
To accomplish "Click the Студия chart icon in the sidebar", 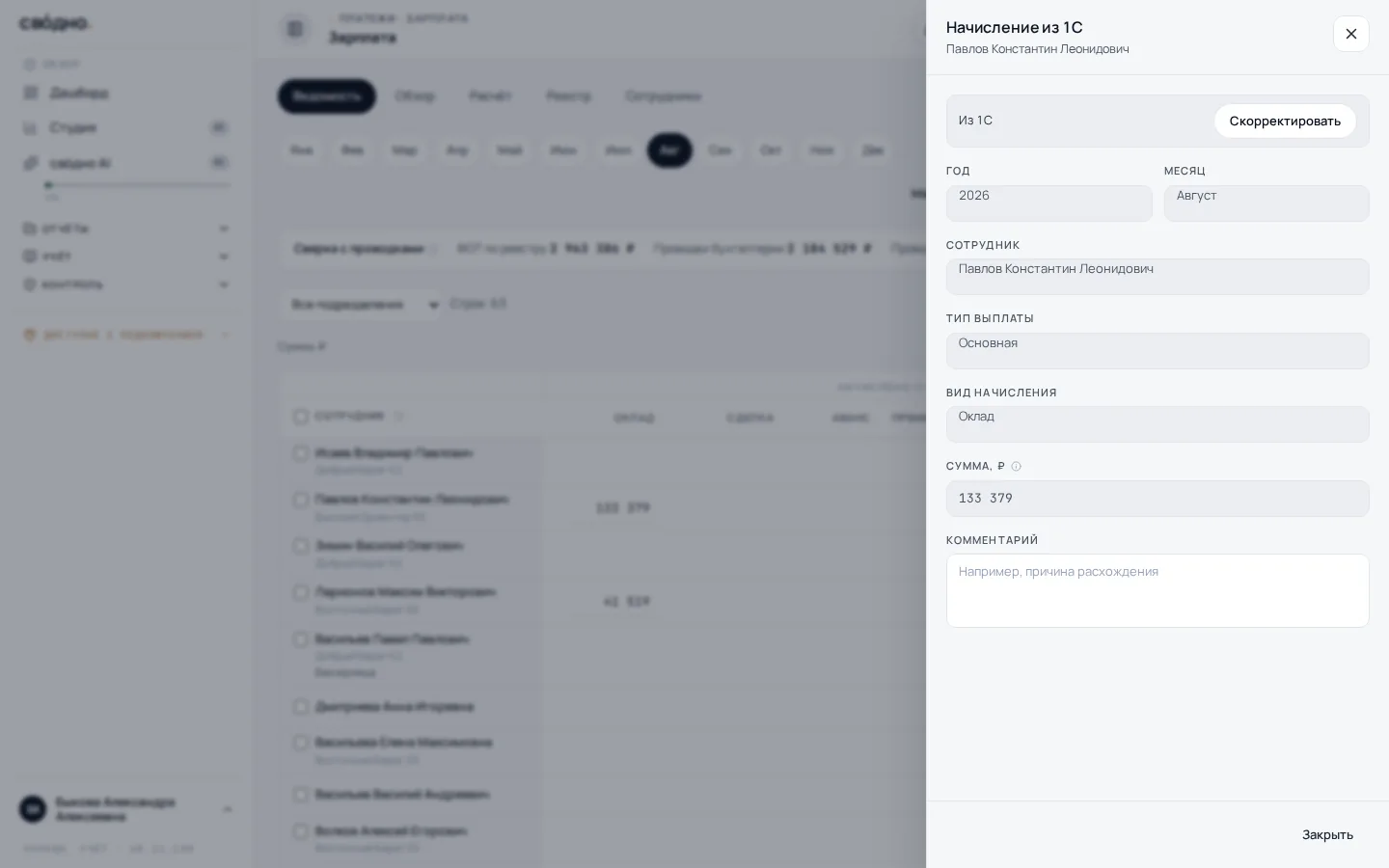I will pyautogui.click(x=31, y=127).
